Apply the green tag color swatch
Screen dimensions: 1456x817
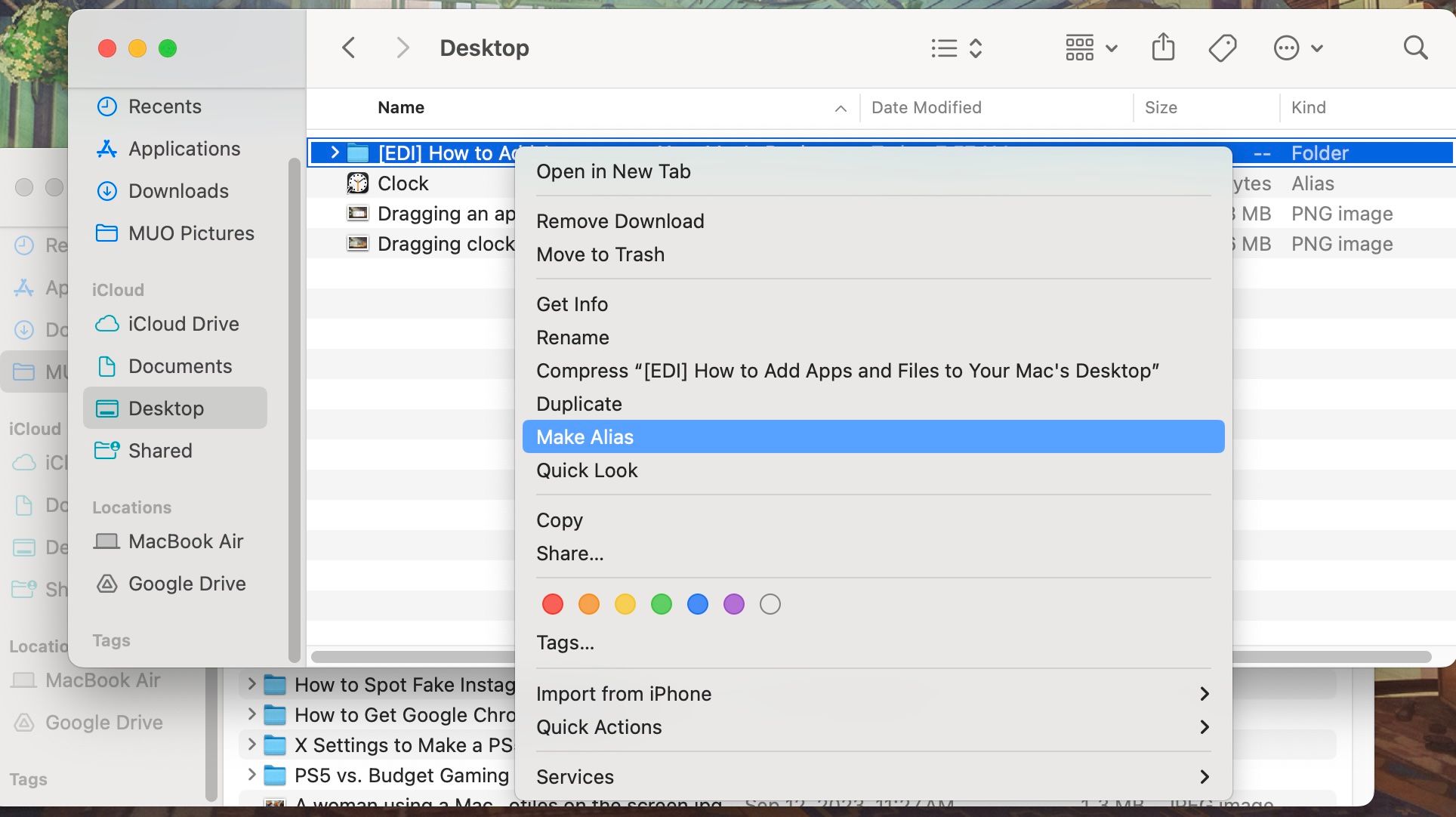(662, 604)
